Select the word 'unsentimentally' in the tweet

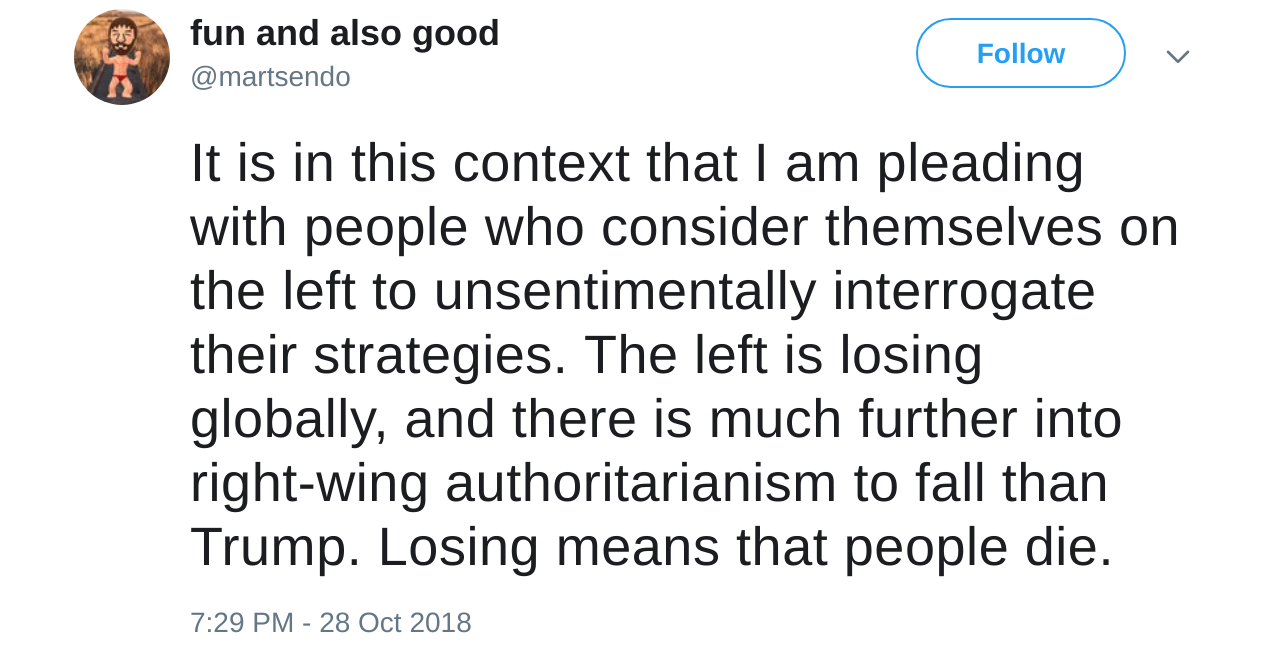624,291
